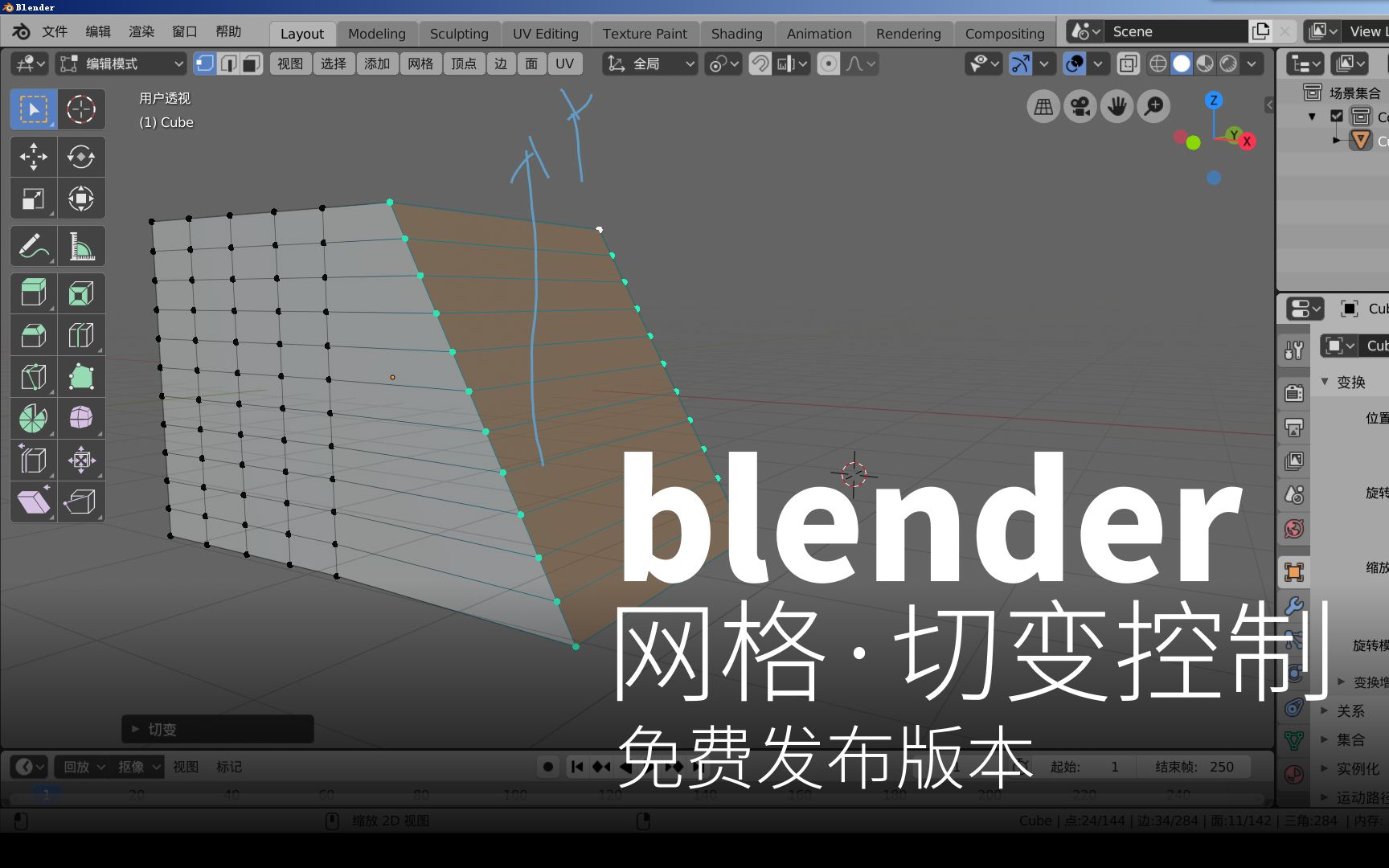Open the 顶点 vertex menu
The width and height of the screenshot is (1389, 868).
(464, 63)
